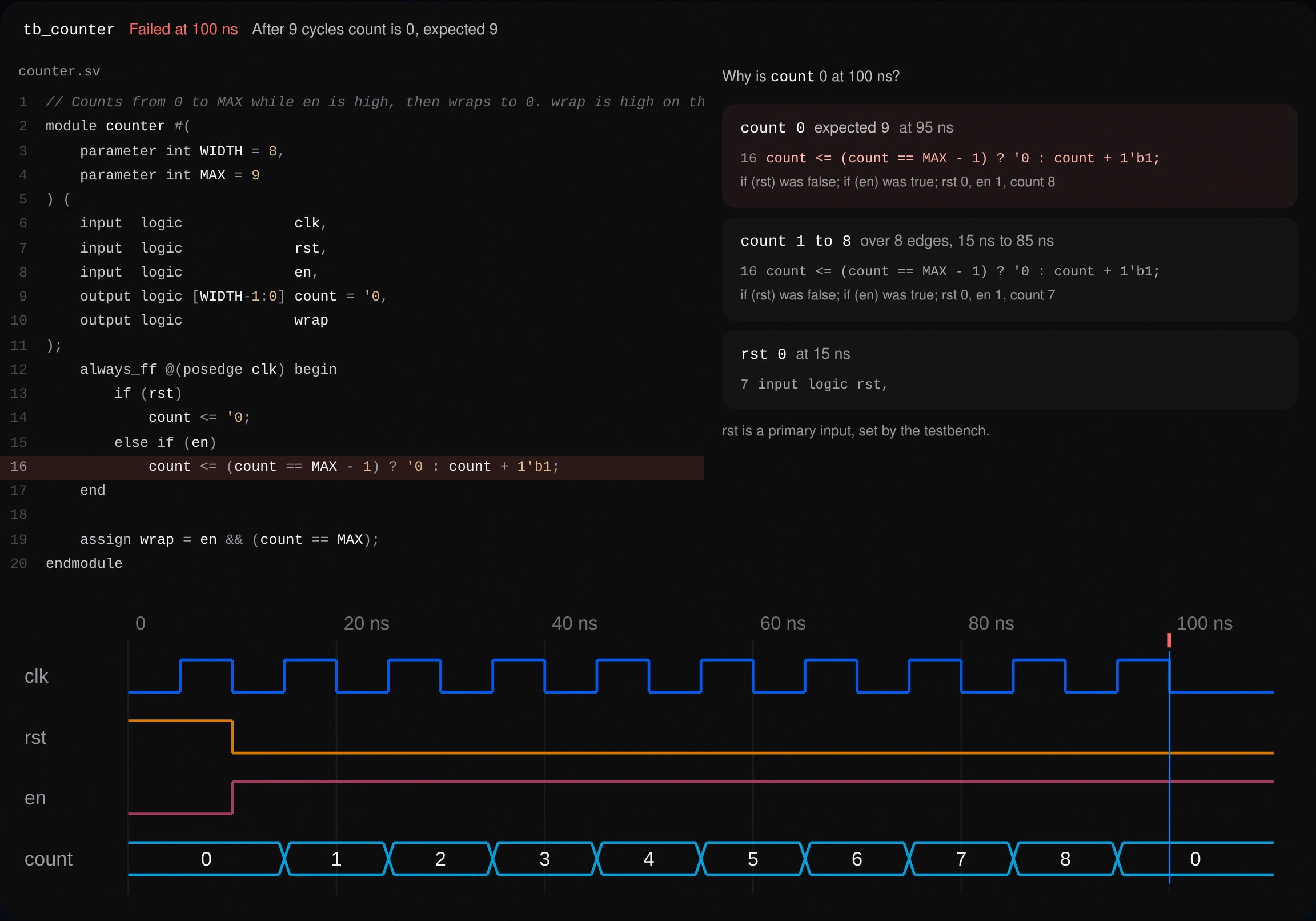Click the '40 ns' timeline label
The height and width of the screenshot is (921, 1316).
coord(574,623)
